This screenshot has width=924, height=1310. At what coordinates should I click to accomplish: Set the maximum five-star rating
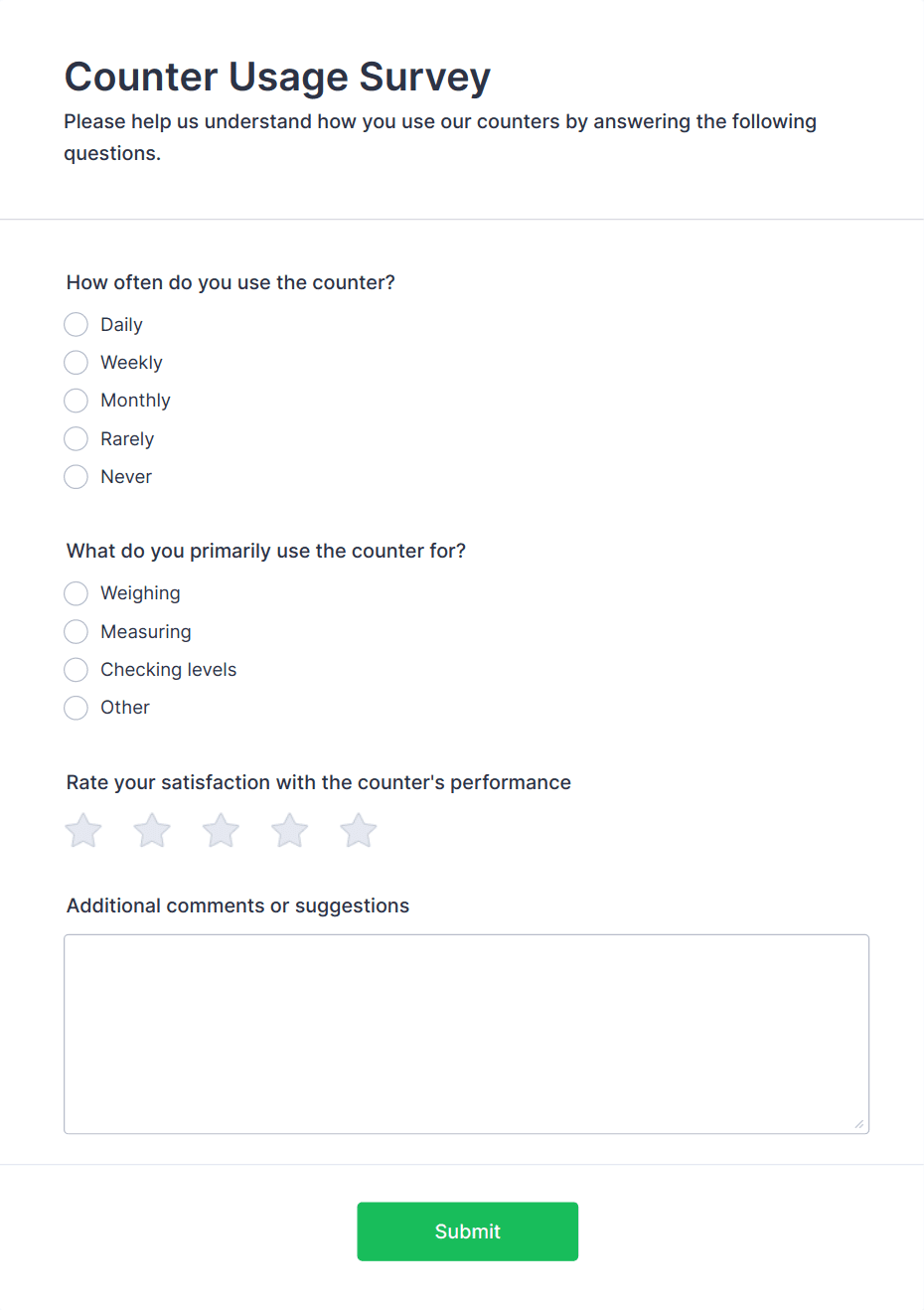(358, 830)
